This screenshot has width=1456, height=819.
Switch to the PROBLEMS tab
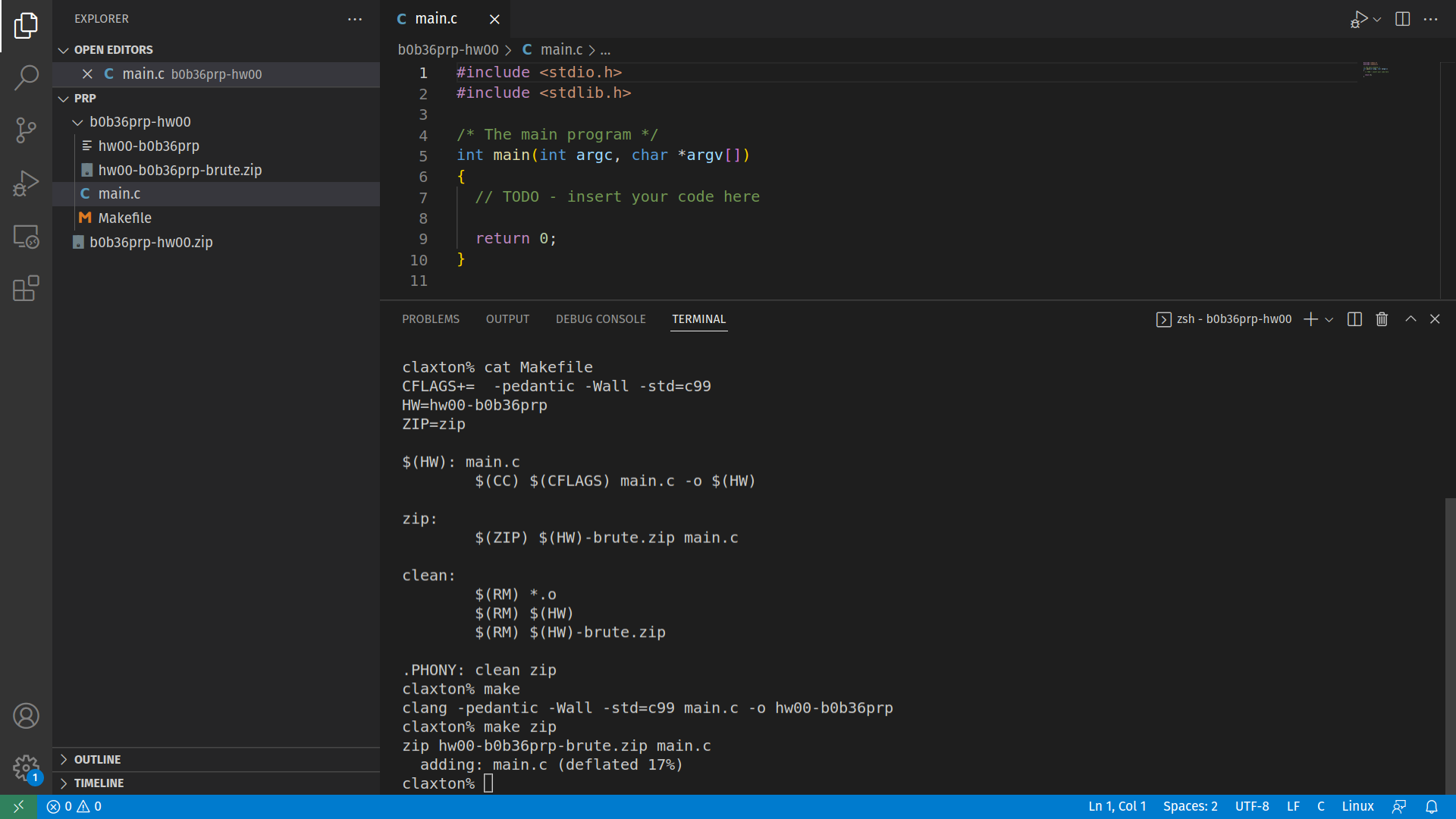430,319
